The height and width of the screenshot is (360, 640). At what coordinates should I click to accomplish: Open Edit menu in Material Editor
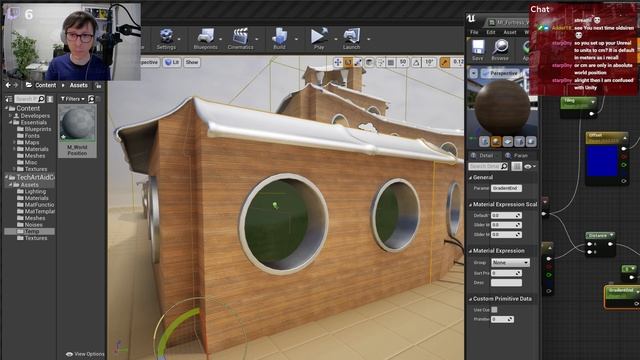(491, 32)
